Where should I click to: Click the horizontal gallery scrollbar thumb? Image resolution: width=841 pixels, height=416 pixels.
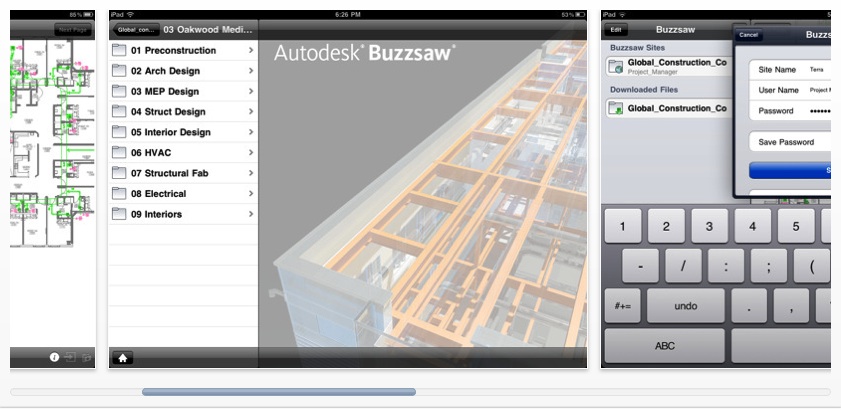coord(279,392)
